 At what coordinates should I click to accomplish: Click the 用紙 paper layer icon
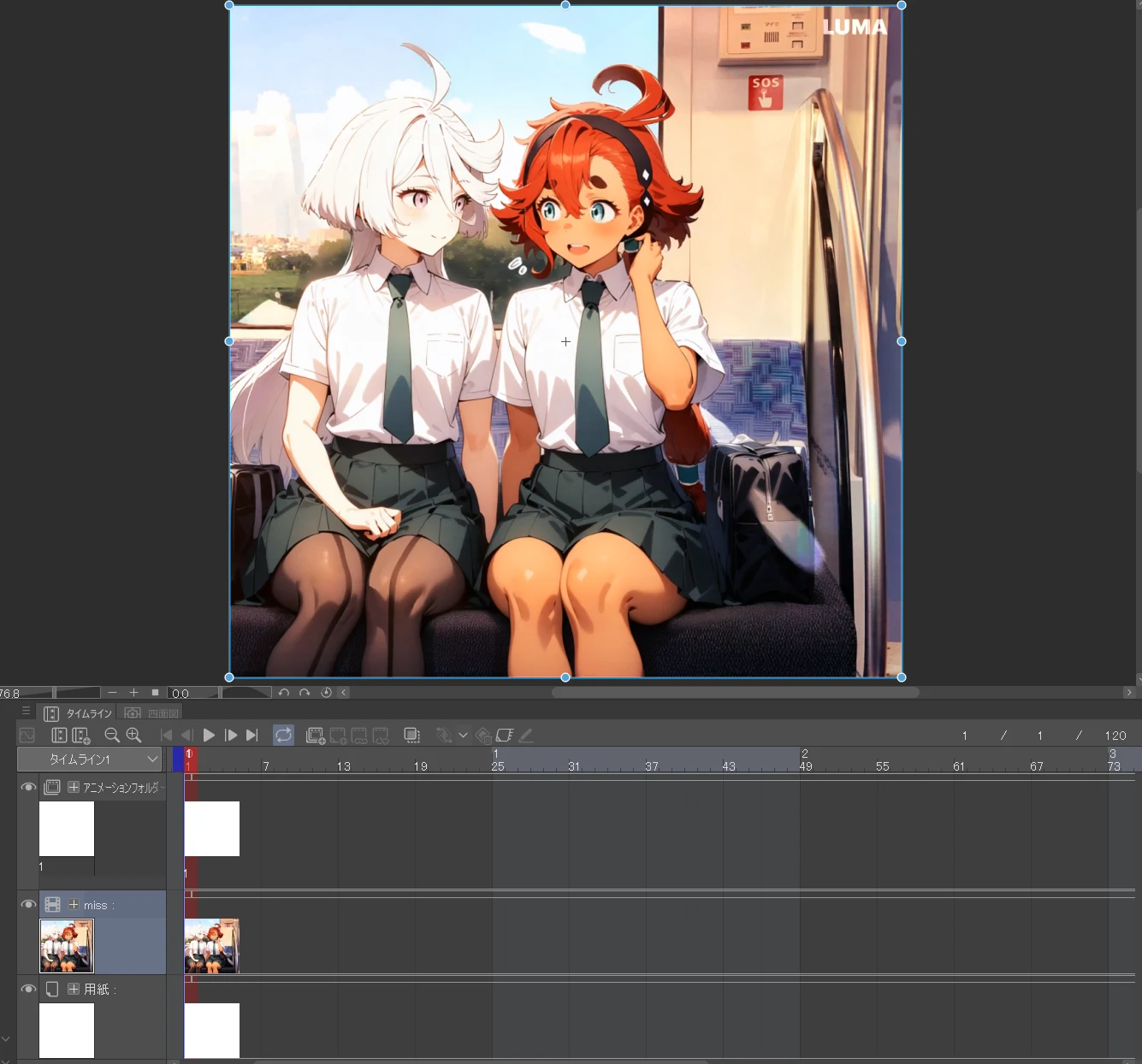52,989
